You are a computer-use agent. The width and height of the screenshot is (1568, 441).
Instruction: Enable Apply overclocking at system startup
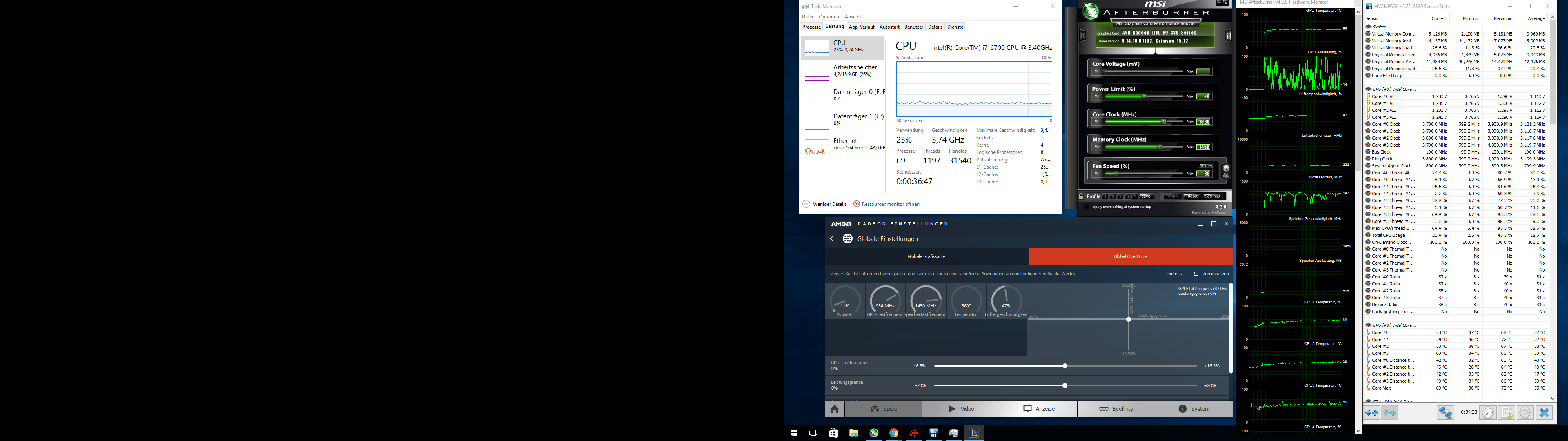coord(1087,207)
